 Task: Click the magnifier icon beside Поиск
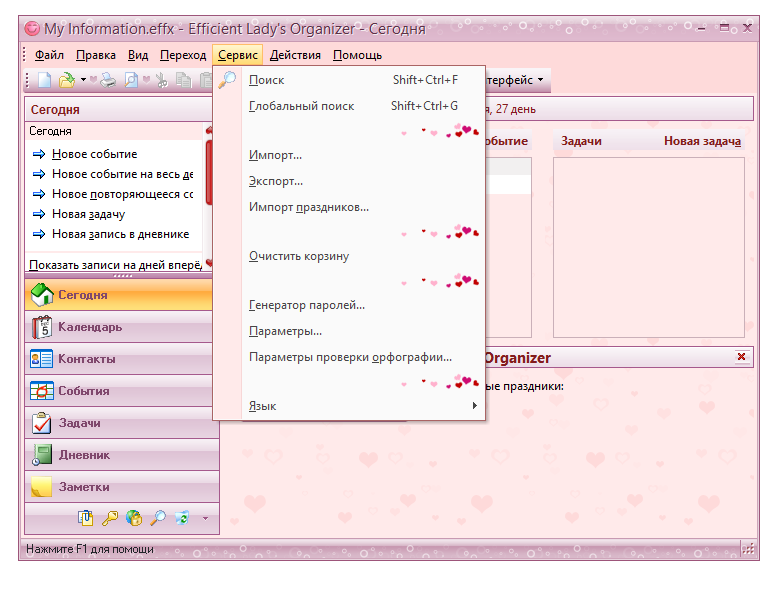tap(228, 79)
